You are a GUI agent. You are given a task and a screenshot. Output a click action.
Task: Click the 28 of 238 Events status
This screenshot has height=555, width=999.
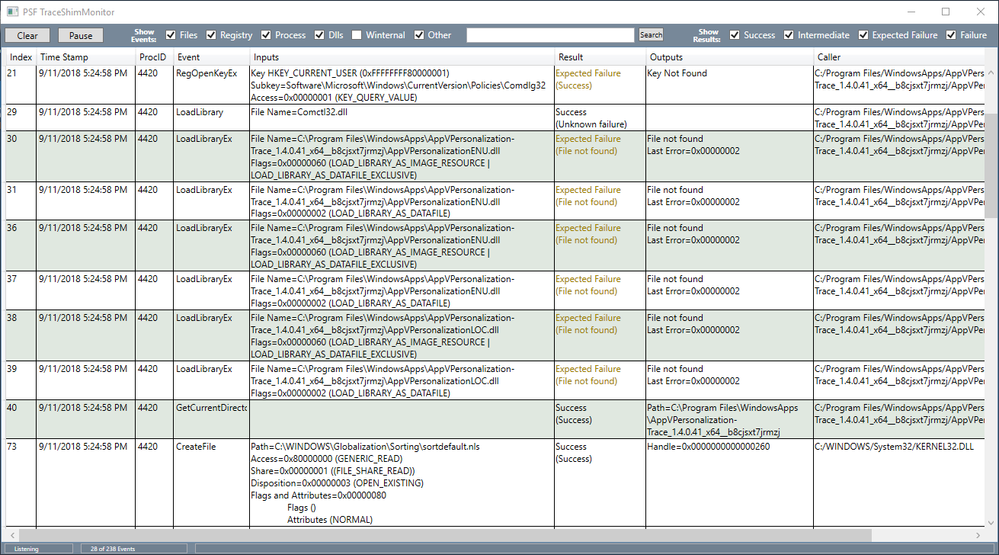(134, 548)
